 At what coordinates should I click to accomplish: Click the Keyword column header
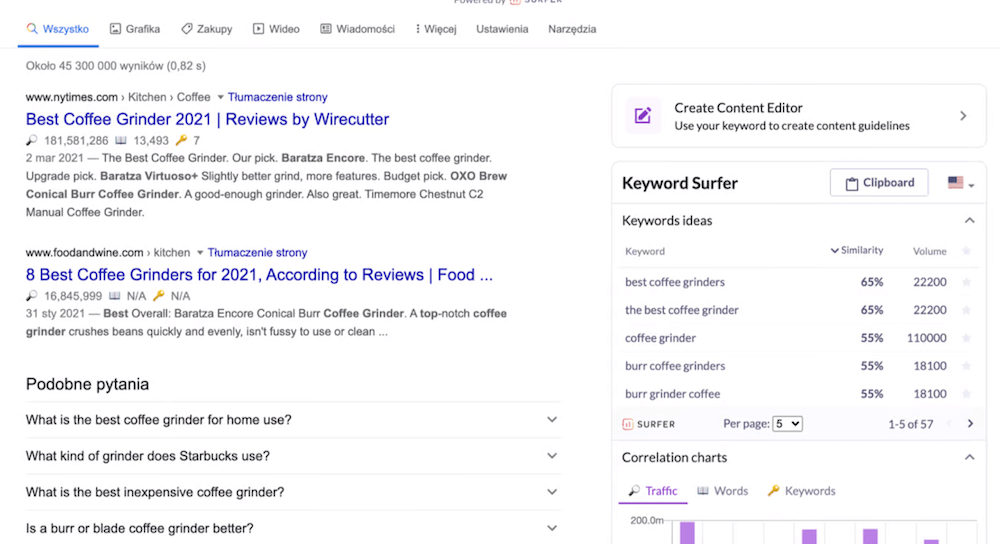click(645, 251)
